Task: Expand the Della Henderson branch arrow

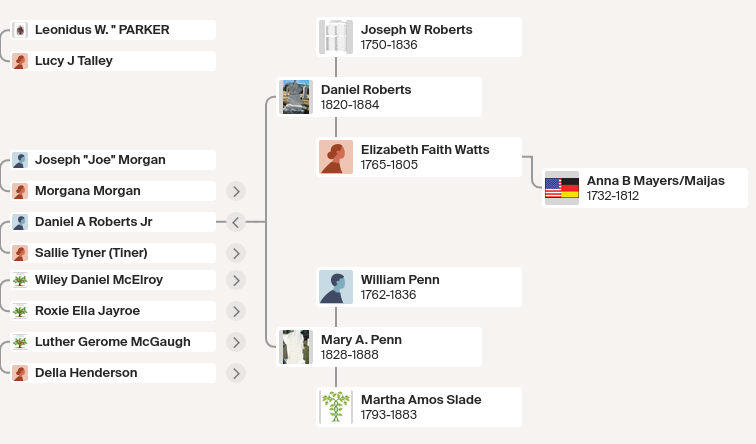Action: pos(236,373)
